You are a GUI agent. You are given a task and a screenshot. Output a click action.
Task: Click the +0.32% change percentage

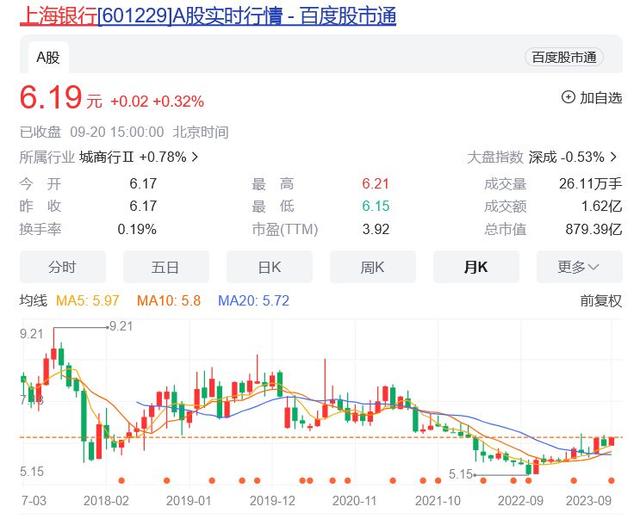tap(178, 102)
